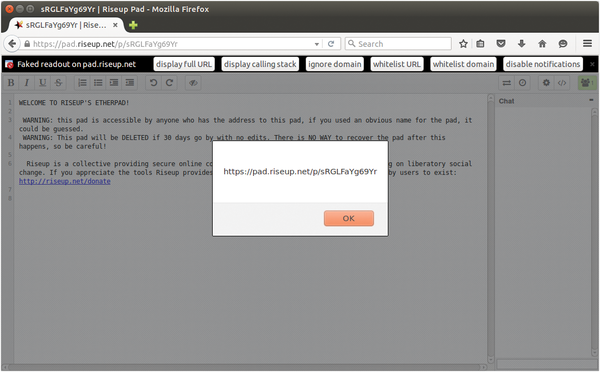Click 'disable notifications' button
600x372 pixels.
tap(543, 64)
